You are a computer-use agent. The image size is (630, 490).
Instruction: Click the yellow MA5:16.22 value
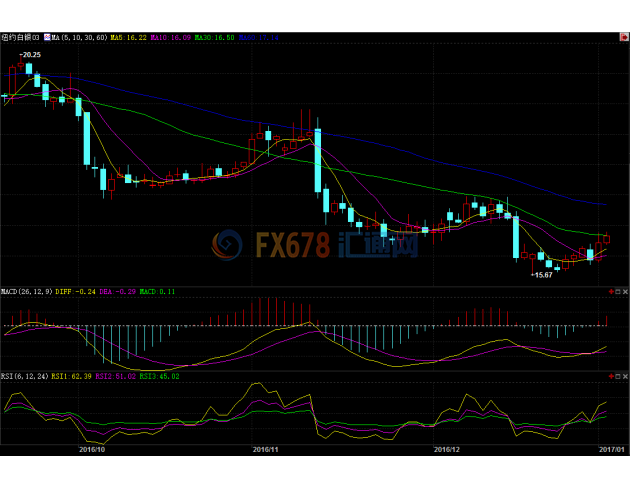(x=129, y=37)
